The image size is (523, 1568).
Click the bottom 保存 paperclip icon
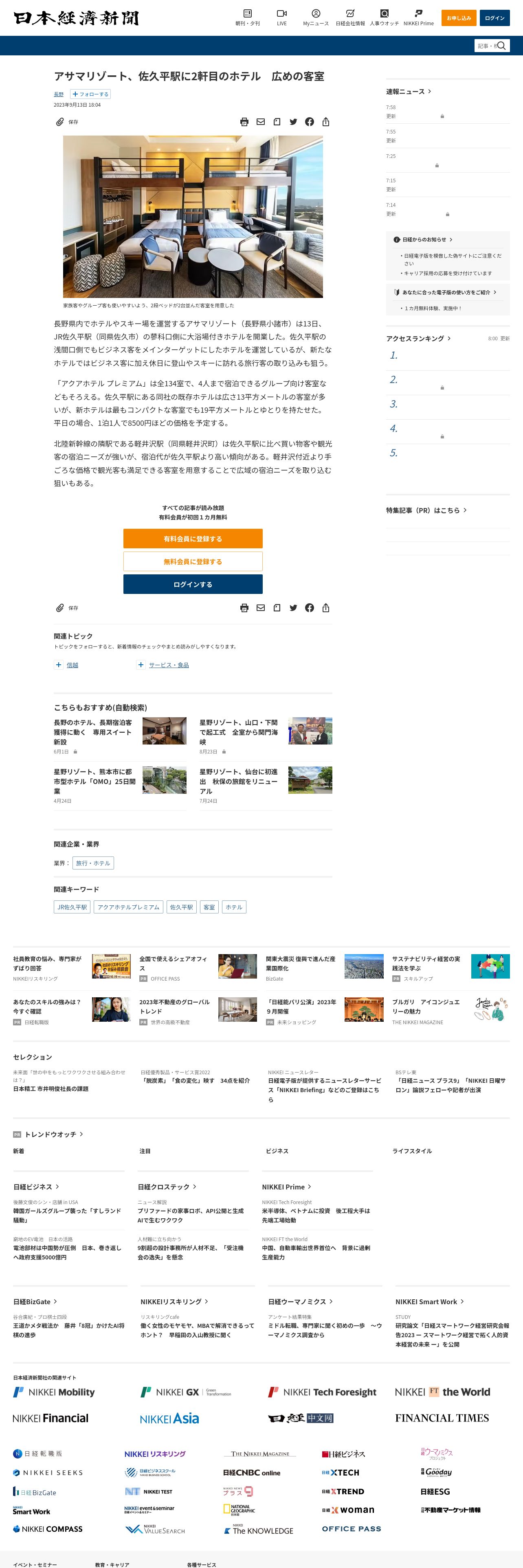[x=59, y=607]
